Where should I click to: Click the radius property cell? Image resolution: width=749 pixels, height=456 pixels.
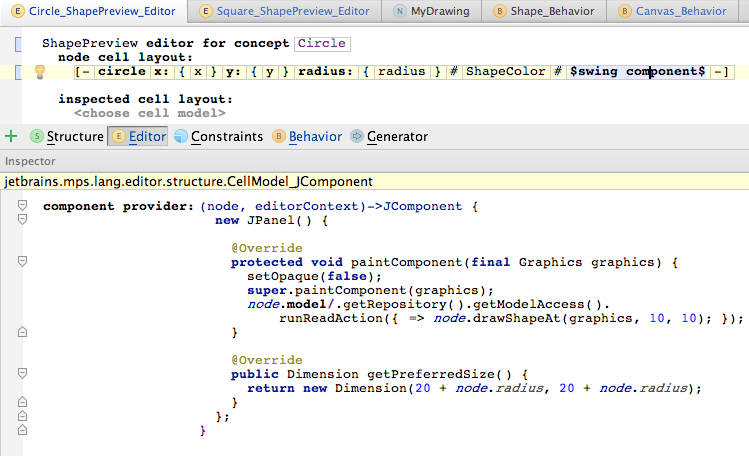click(403, 72)
